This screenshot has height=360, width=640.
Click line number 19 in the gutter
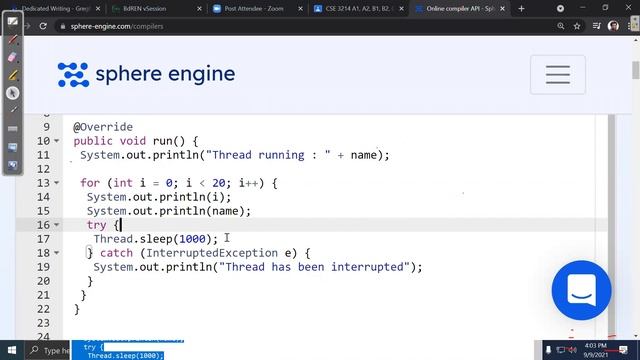point(43,267)
